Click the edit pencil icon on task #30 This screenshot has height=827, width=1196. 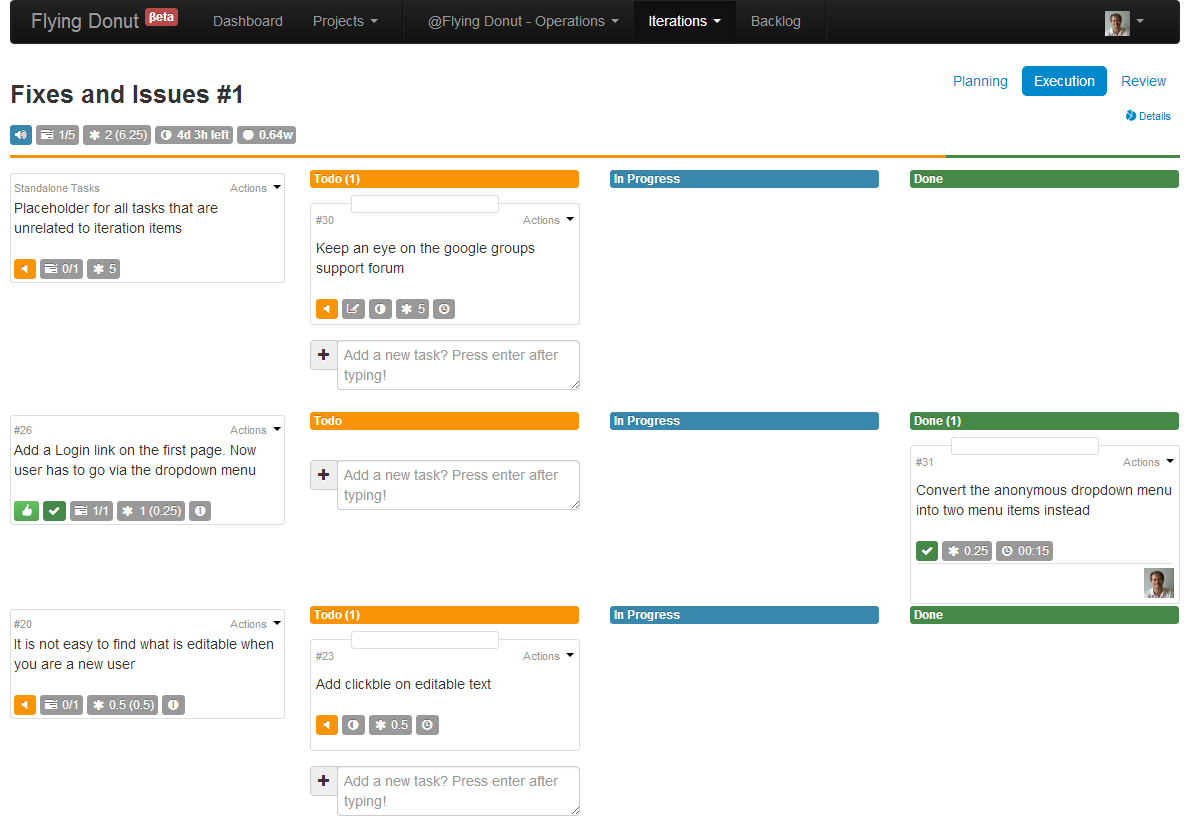pyautogui.click(x=353, y=309)
